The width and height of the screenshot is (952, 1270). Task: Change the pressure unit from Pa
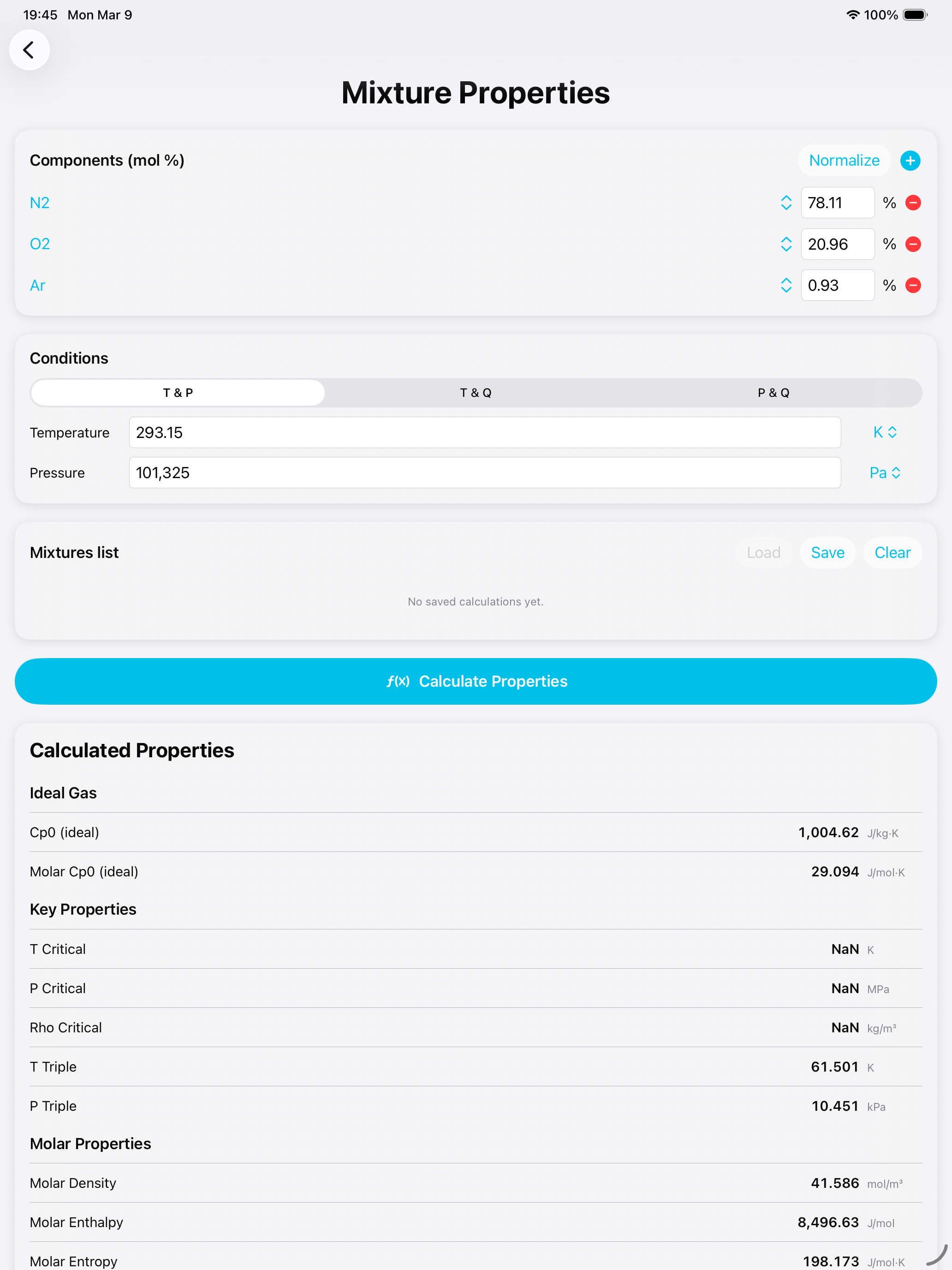884,473
